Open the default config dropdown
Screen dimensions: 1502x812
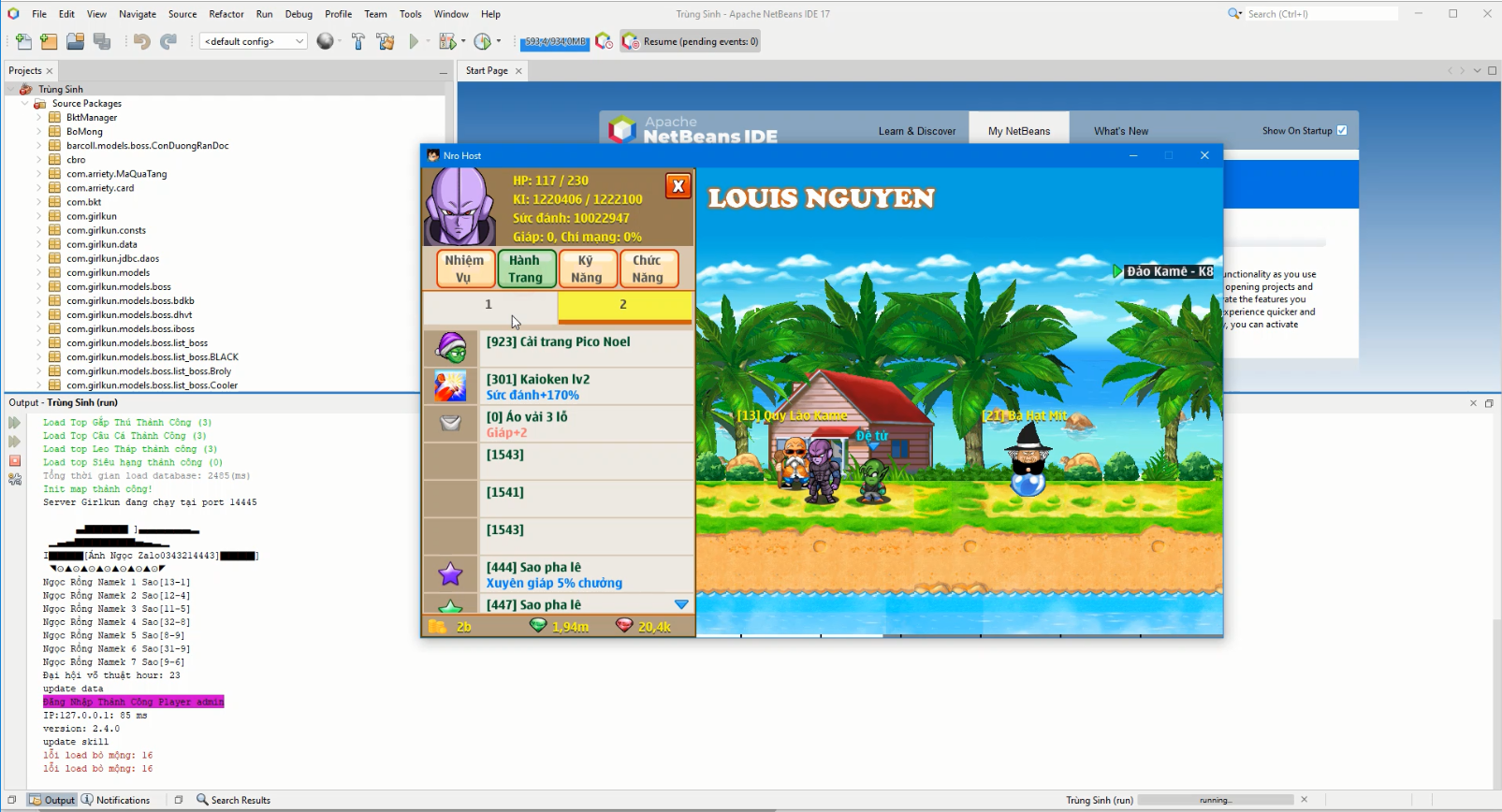pos(254,41)
